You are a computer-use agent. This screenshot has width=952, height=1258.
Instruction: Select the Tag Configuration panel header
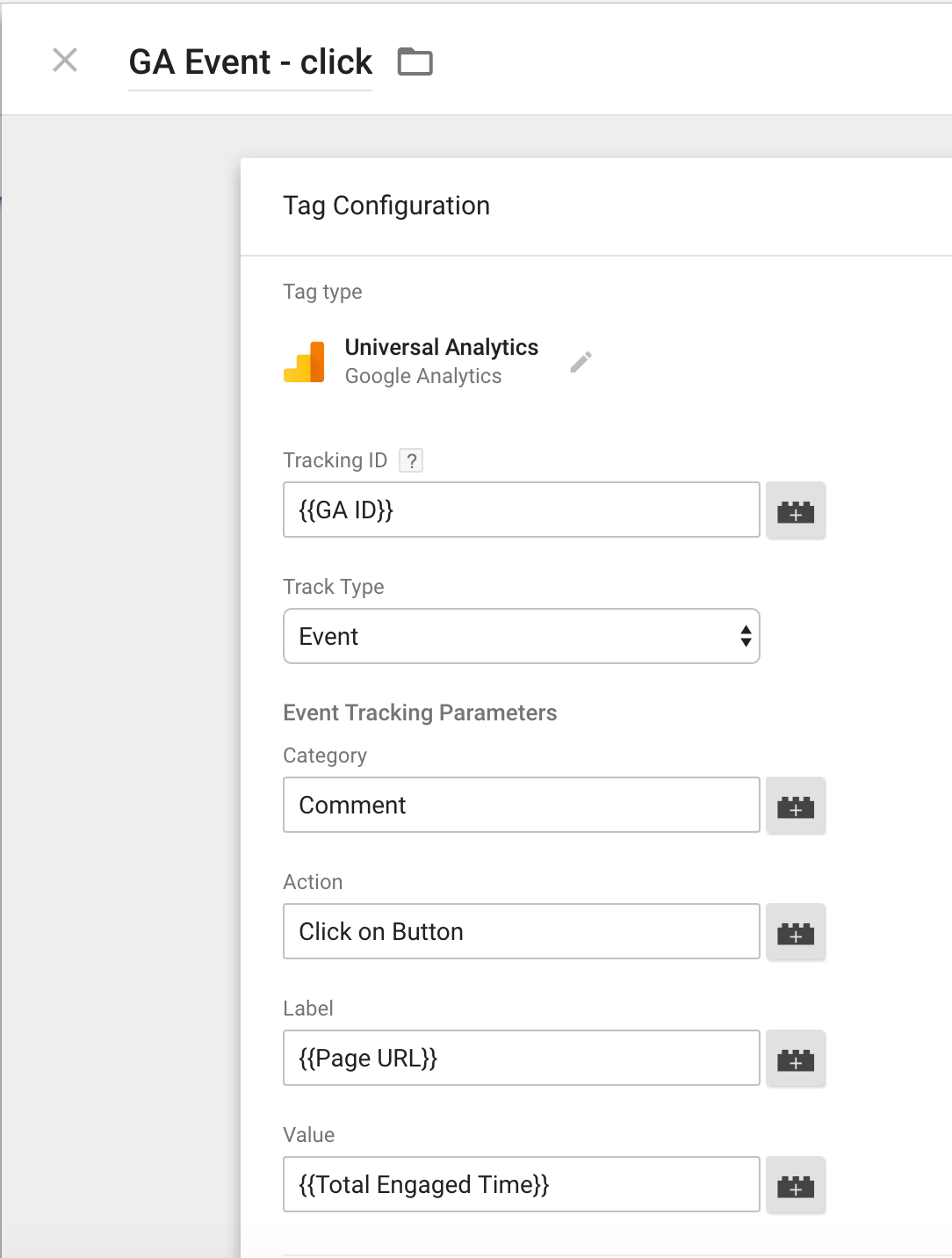point(386,206)
